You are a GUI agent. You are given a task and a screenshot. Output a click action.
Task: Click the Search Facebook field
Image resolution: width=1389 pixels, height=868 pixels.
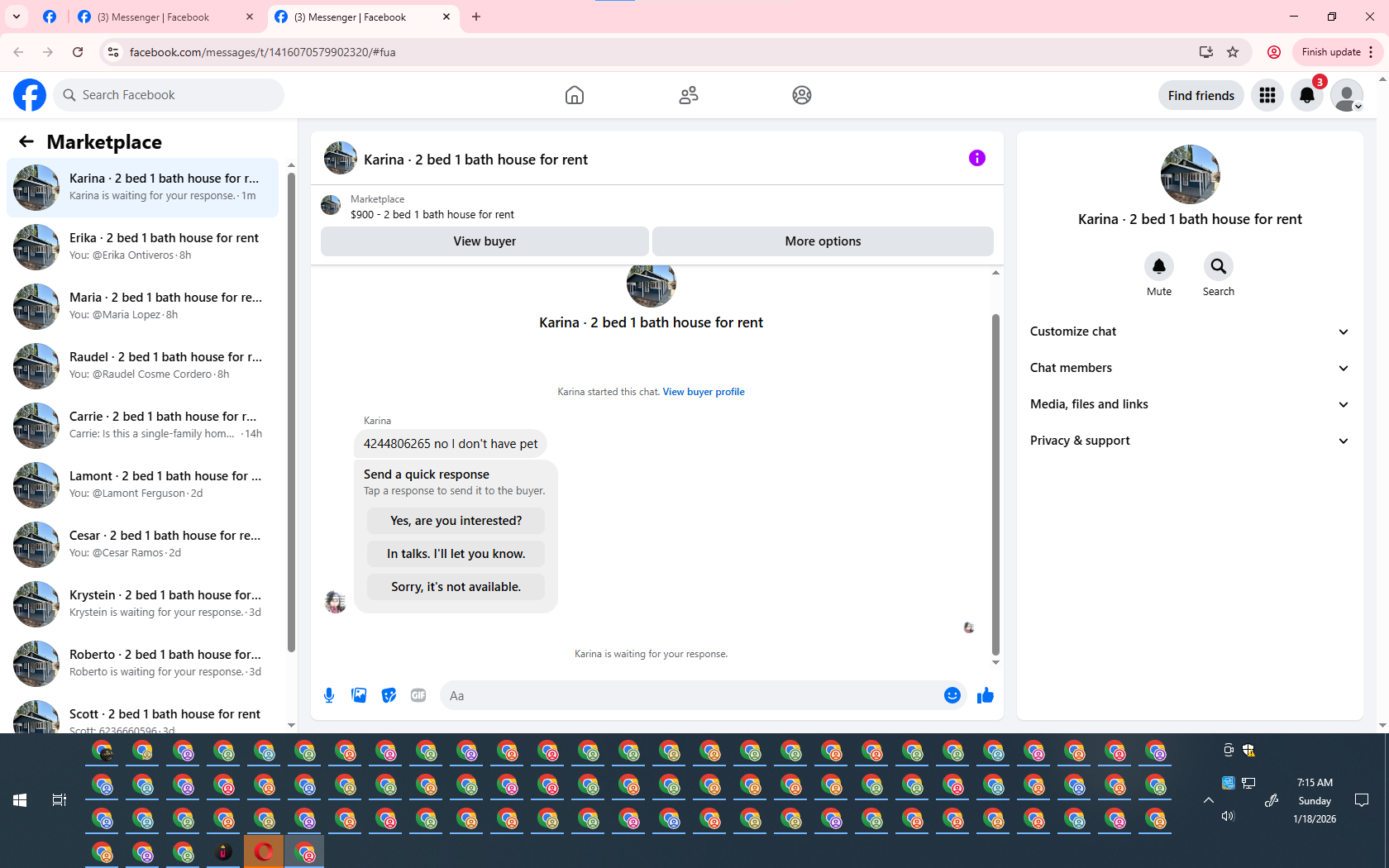[169, 95]
